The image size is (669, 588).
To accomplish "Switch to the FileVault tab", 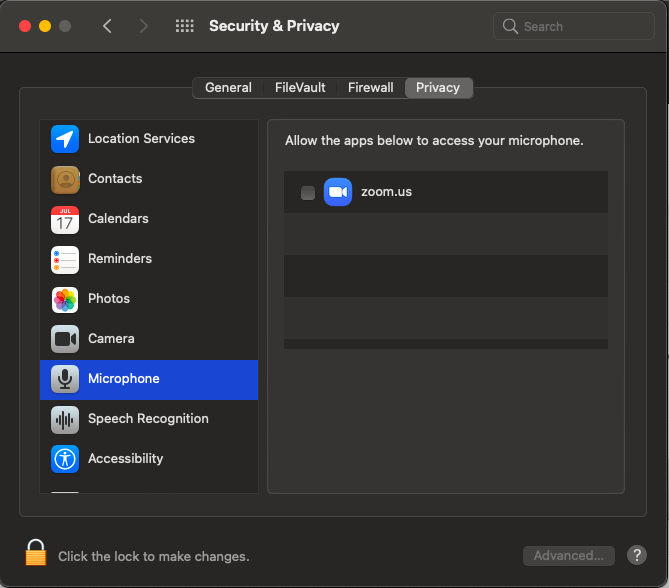I will [x=300, y=87].
